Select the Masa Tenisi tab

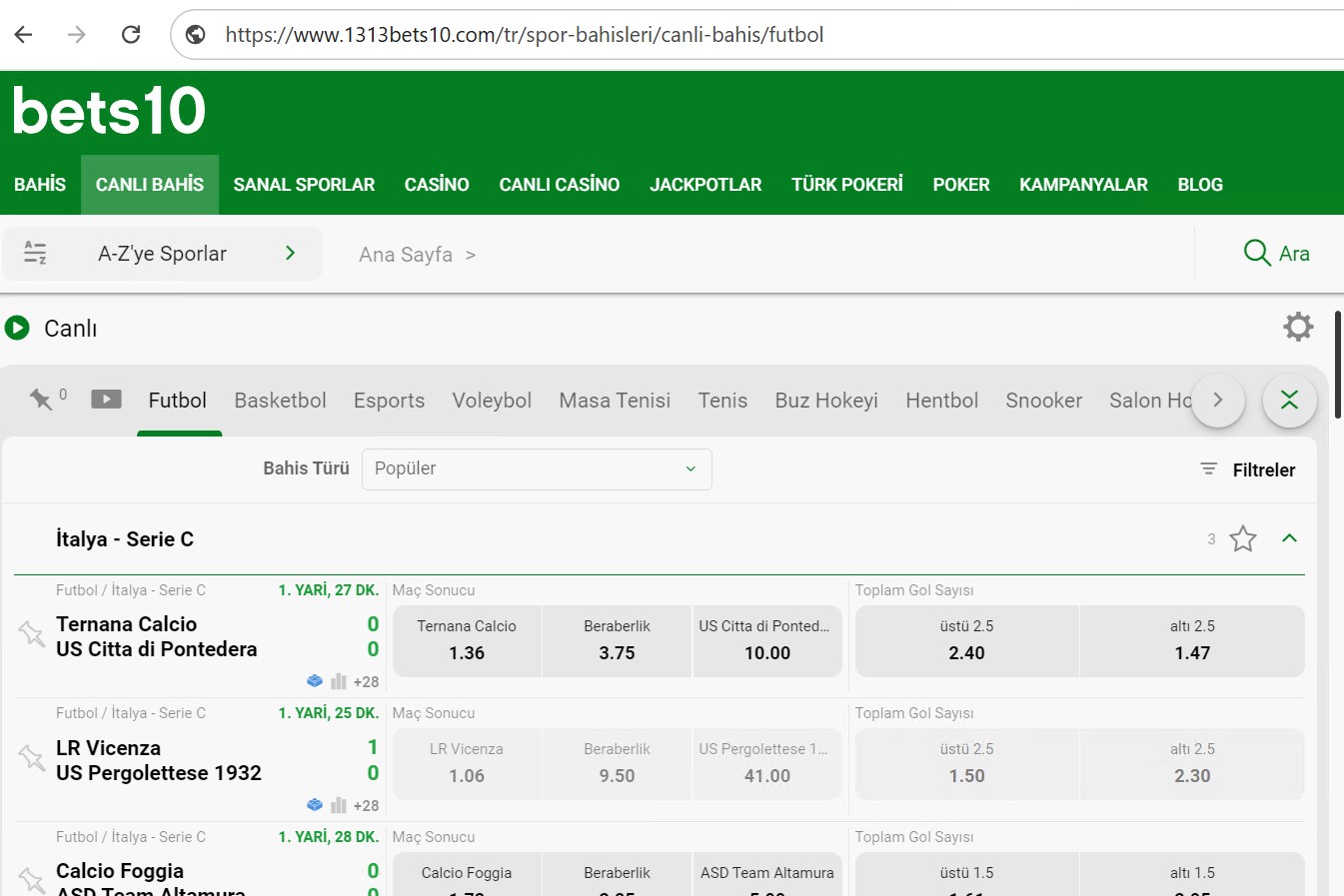[x=615, y=401]
